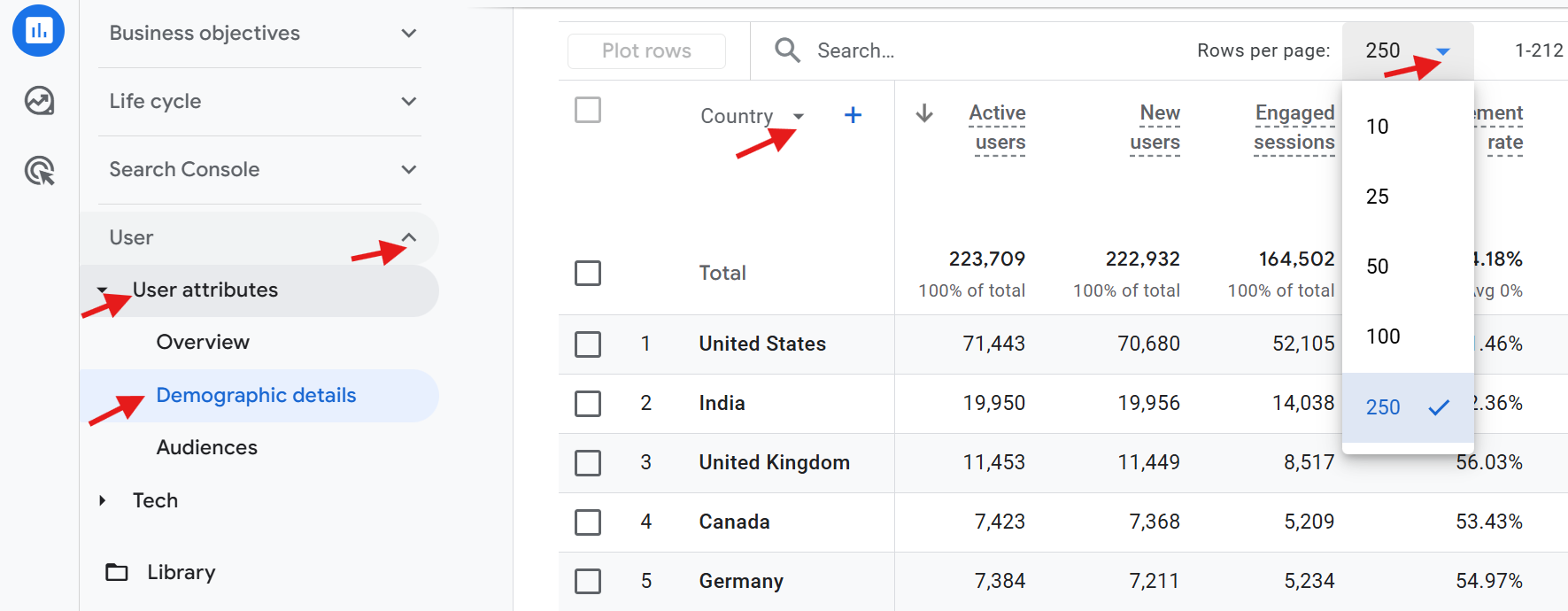
Task: Open the Overview report under User attributes
Action: click(203, 342)
